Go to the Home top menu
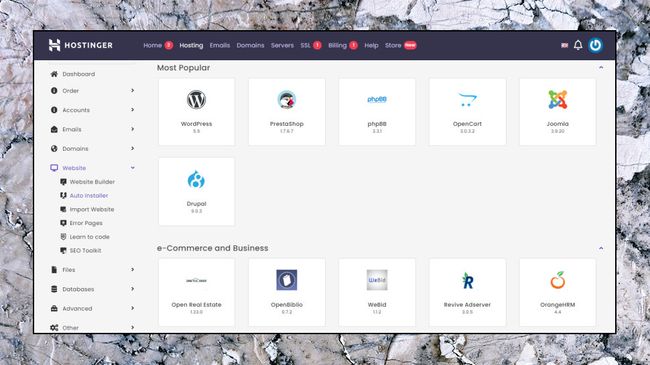 tap(153, 45)
